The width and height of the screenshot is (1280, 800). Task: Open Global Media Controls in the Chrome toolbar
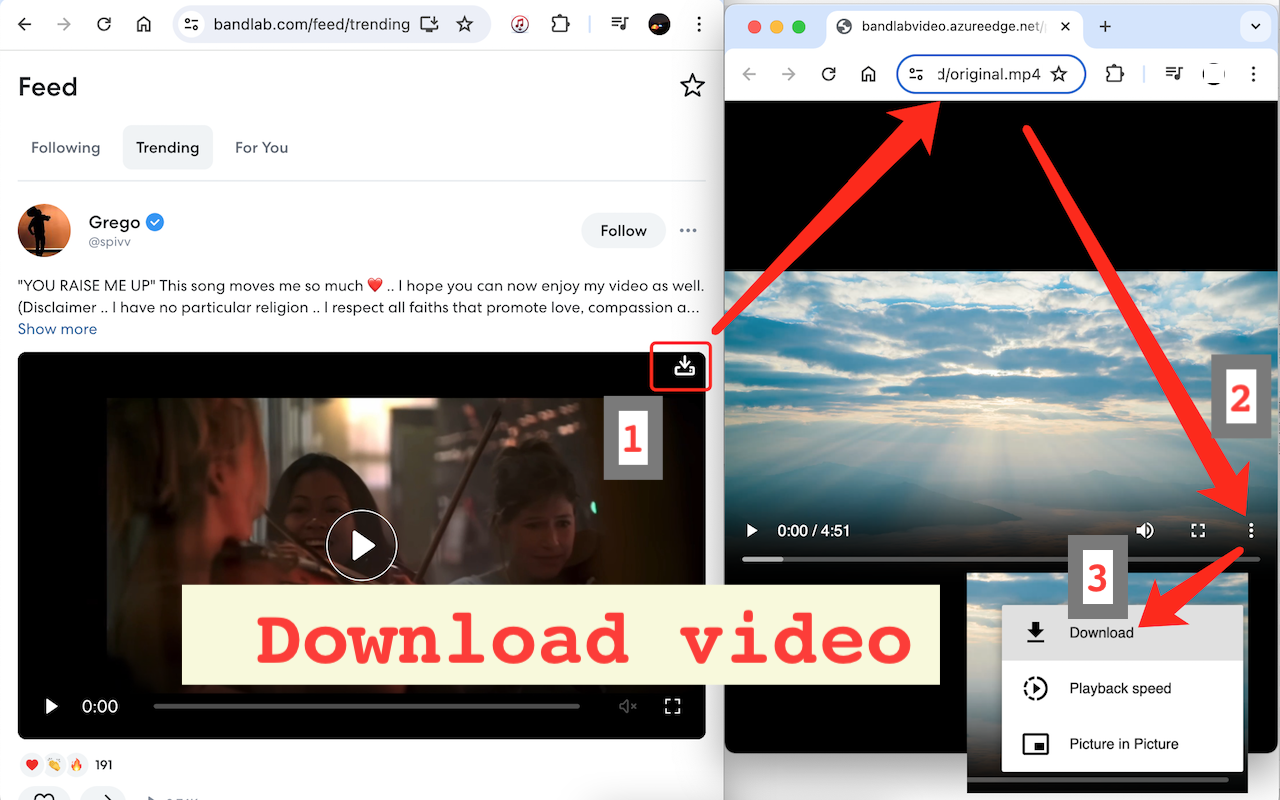pyautogui.click(x=619, y=25)
